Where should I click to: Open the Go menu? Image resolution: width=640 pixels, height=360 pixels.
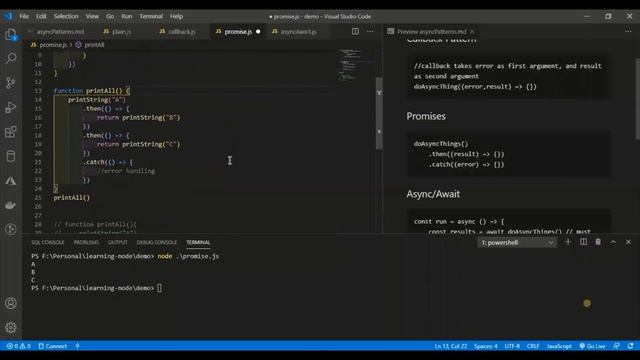(110, 16)
